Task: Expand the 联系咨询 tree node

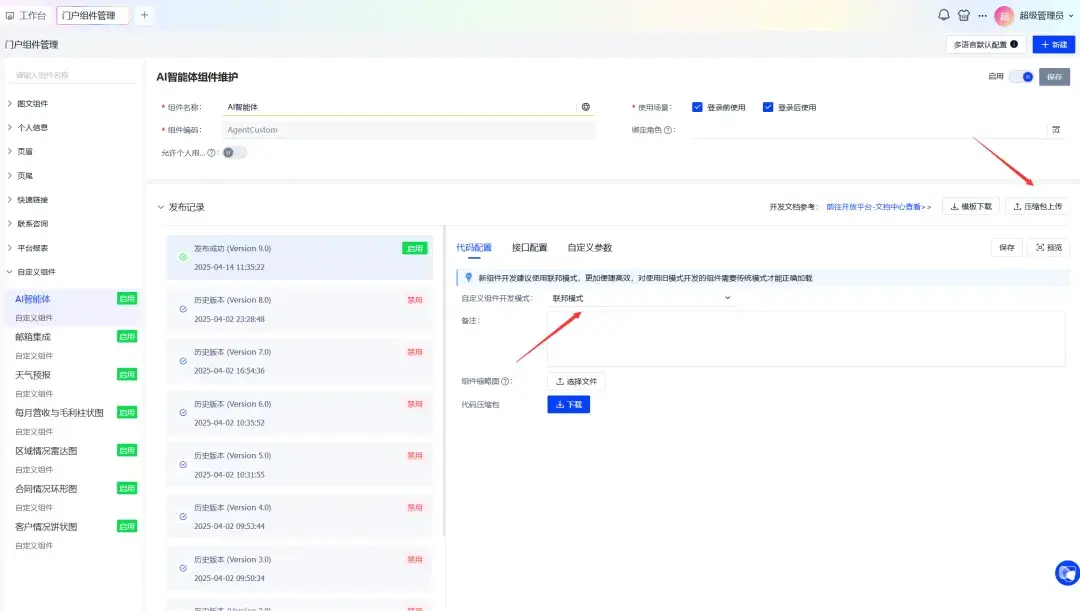Action: tap(10, 223)
